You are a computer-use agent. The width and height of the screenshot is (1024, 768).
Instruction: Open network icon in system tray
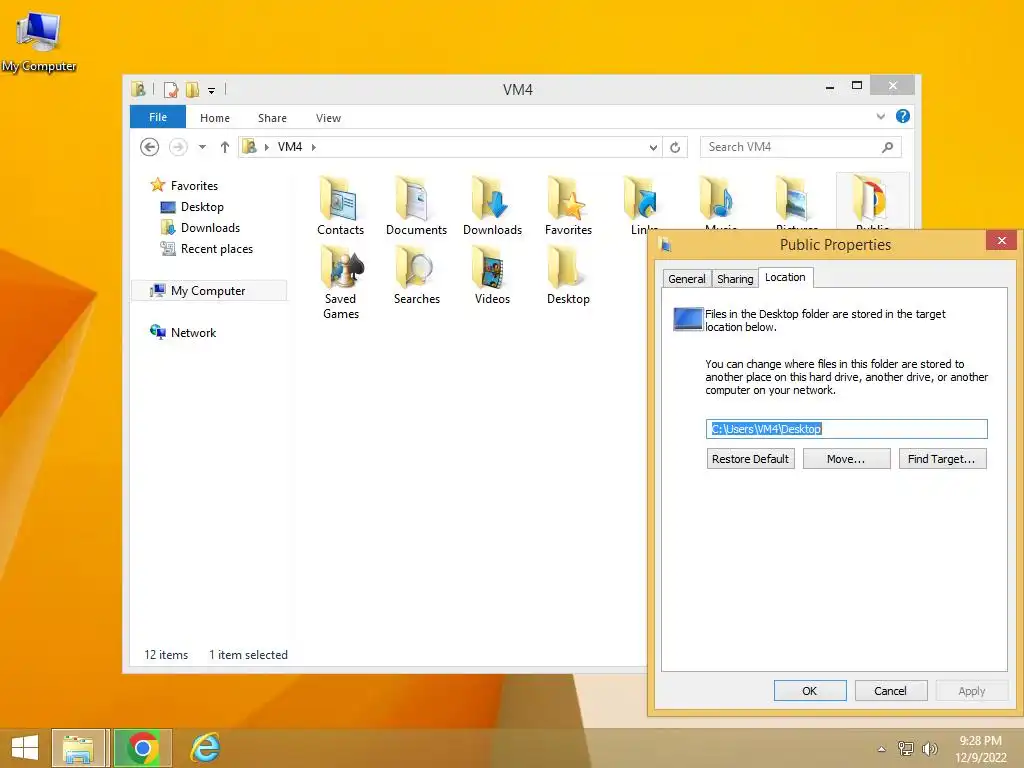pyautogui.click(x=905, y=748)
